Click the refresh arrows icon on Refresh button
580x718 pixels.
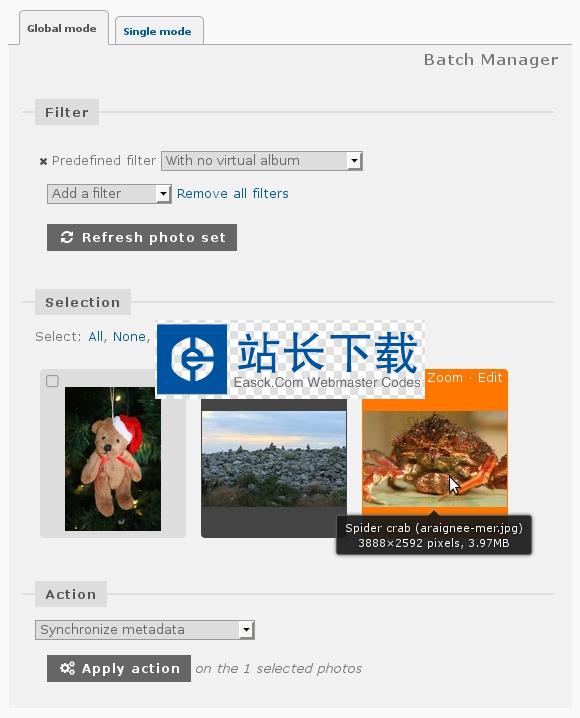point(67,237)
